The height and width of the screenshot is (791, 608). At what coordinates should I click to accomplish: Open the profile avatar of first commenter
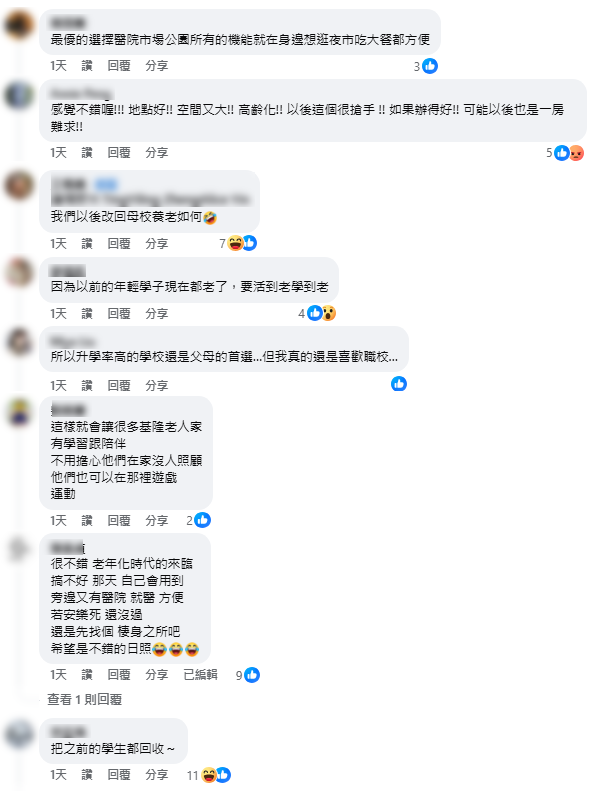[x=19, y=24]
